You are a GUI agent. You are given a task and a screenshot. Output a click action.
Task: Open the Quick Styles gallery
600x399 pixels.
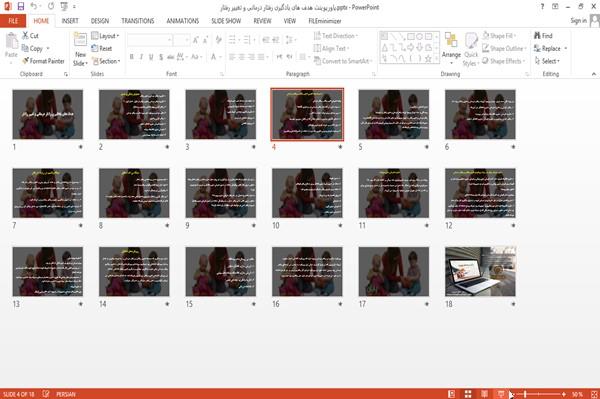pyautogui.click(x=471, y=49)
